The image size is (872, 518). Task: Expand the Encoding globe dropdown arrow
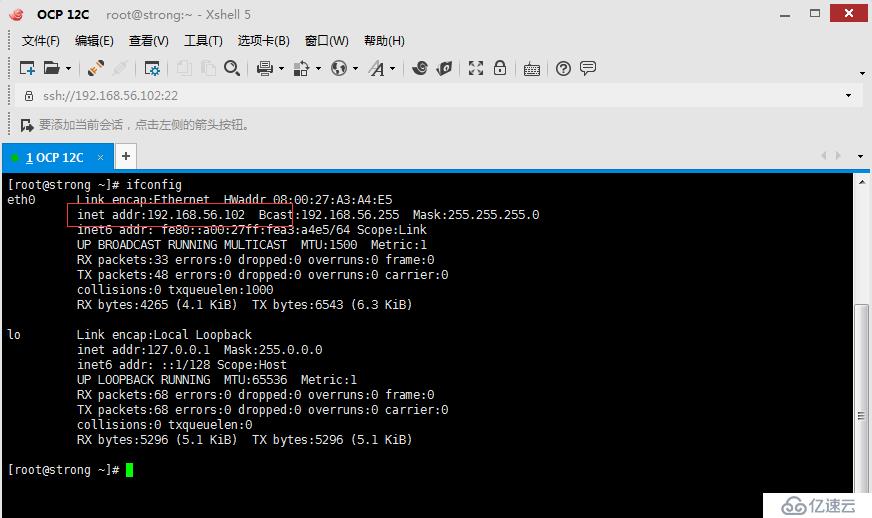tap(355, 68)
